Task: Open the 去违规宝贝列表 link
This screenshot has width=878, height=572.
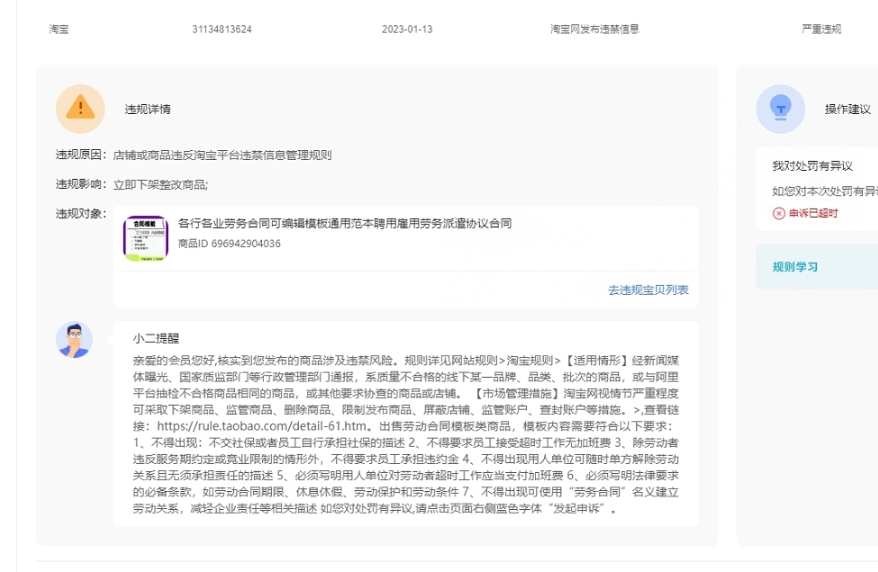Action: click(x=648, y=290)
